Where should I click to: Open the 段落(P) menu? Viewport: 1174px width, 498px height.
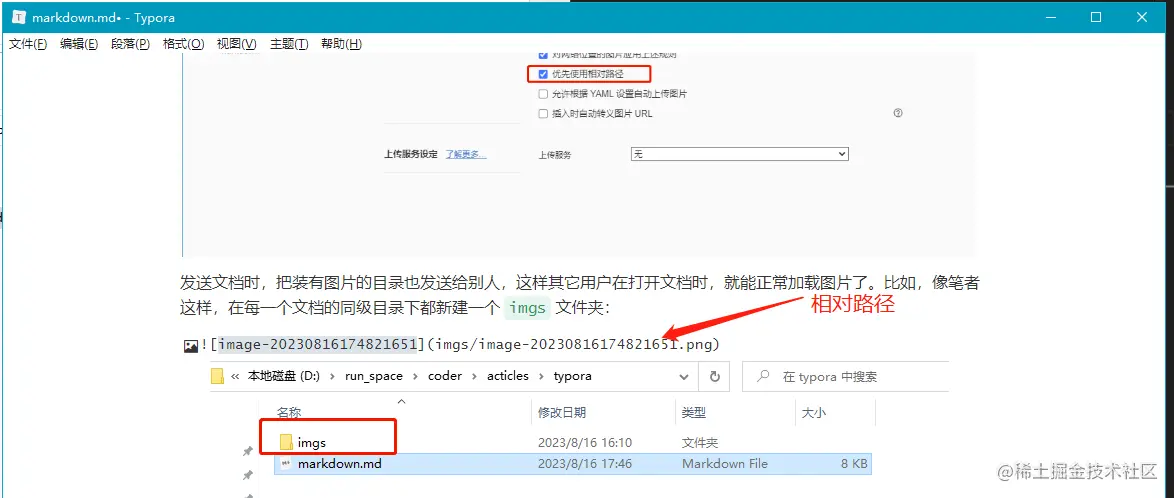[130, 44]
